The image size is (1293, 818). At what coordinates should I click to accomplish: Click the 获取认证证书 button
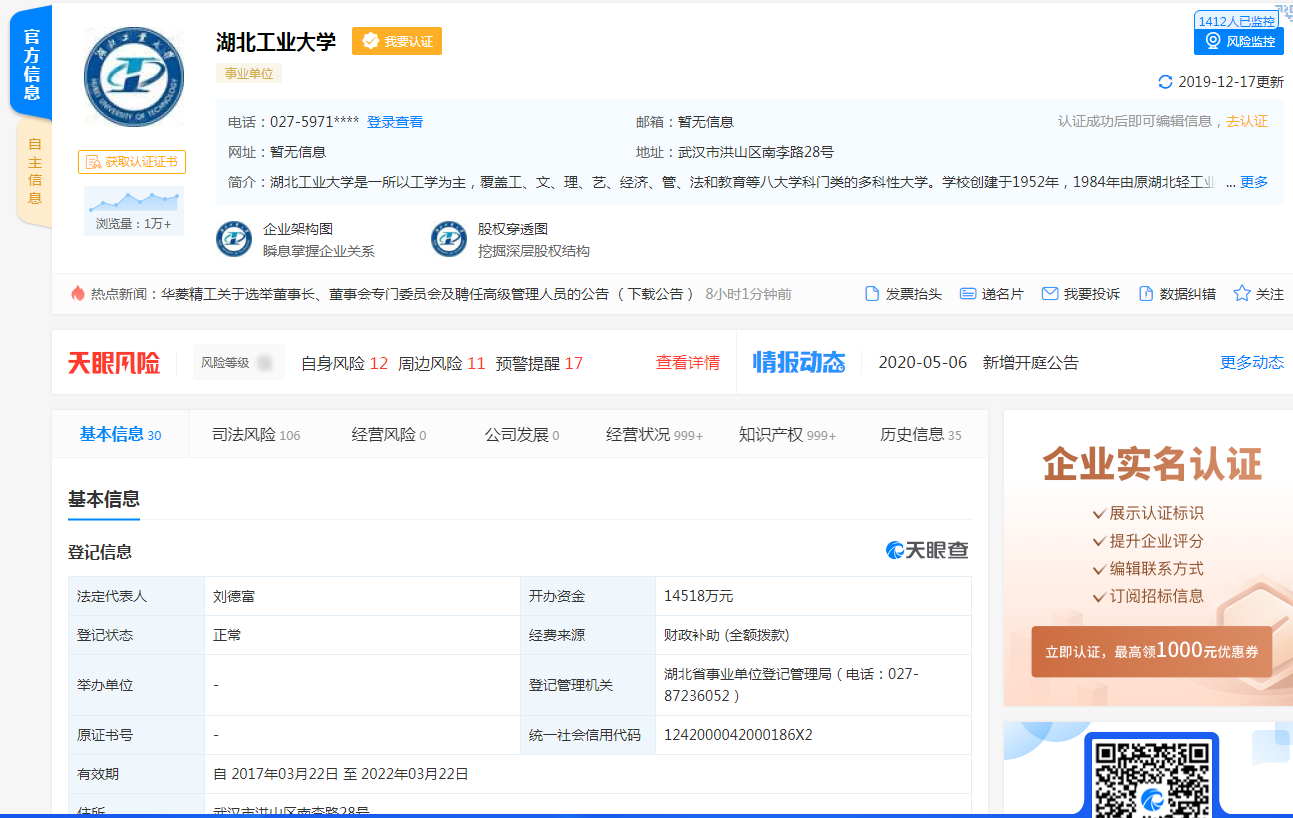(132, 162)
